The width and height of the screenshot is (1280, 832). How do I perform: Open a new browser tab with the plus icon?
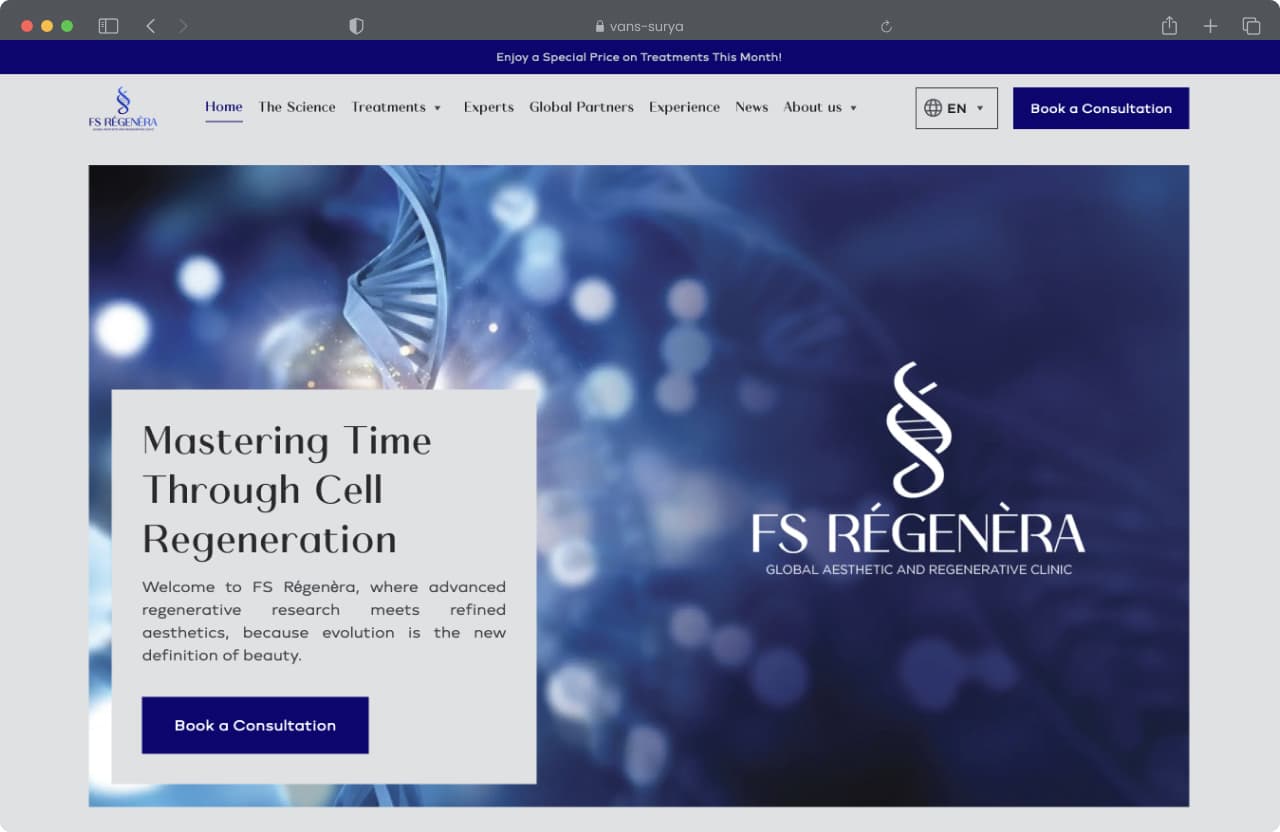click(1210, 26)
